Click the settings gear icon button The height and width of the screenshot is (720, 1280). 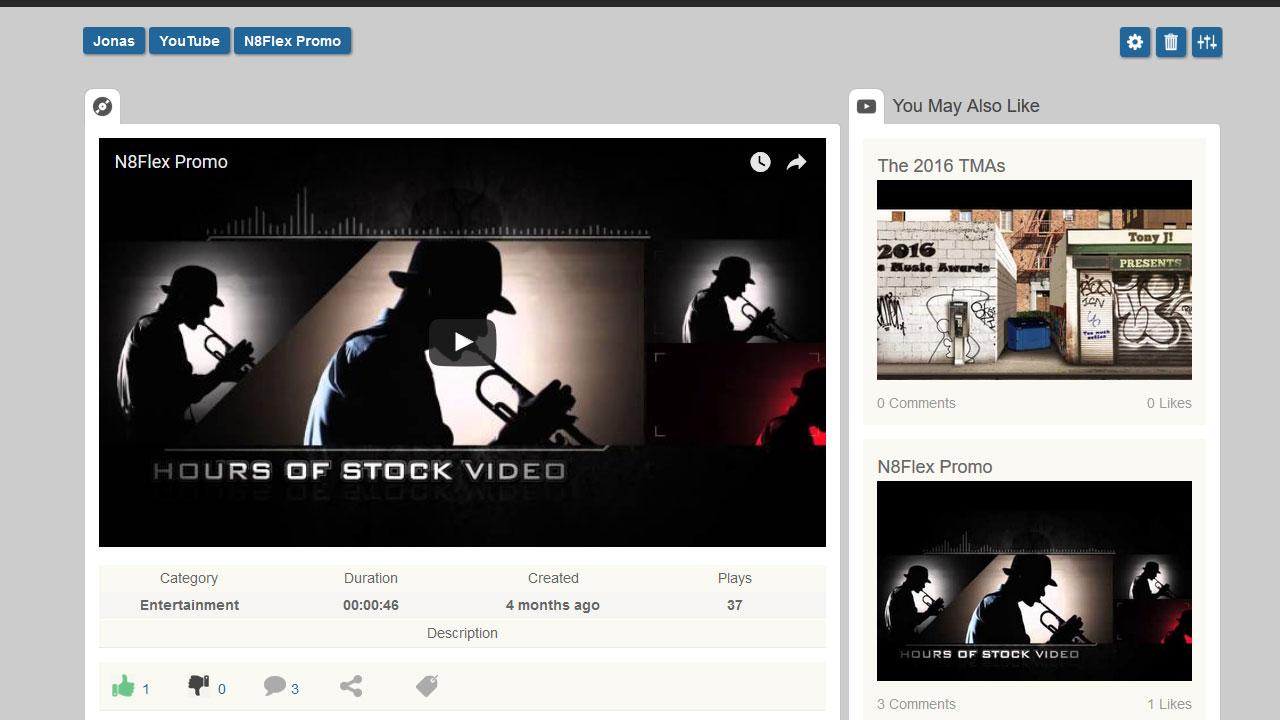[1135, 42]
